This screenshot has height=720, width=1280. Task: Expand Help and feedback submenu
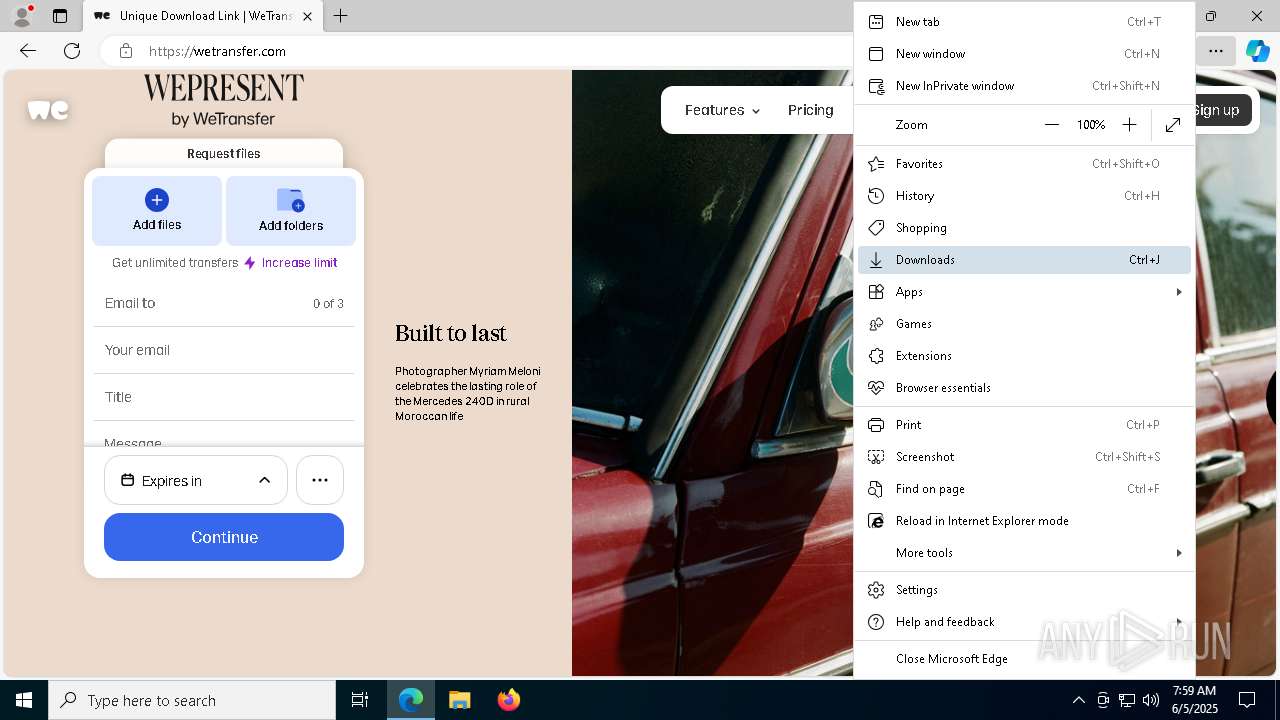tap(1024, 622)
